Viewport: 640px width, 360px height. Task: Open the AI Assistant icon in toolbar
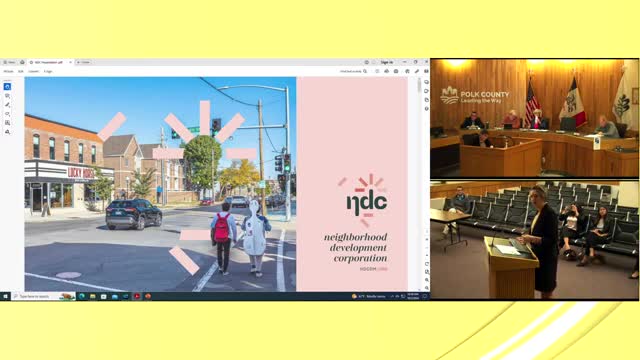coord(426,71)
